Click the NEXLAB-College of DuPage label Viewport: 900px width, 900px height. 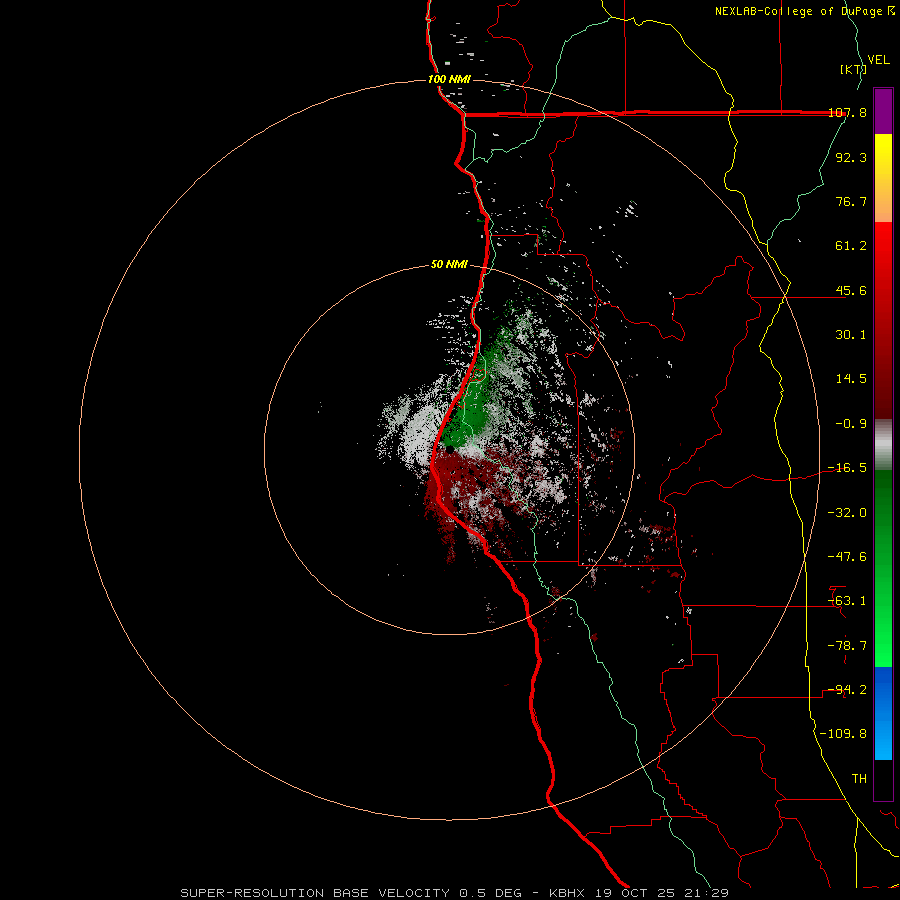coord(804,11)
